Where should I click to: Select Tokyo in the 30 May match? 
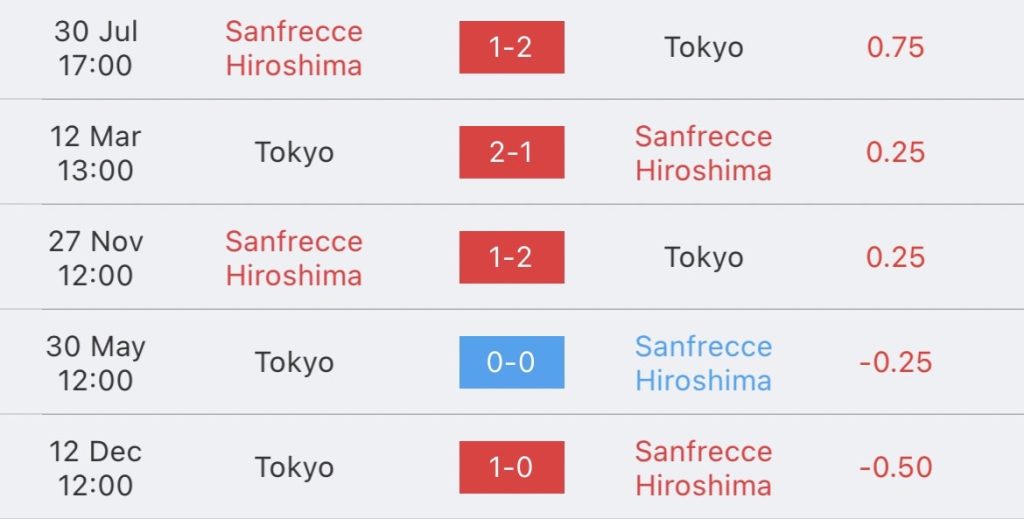(x=293, y=362)
